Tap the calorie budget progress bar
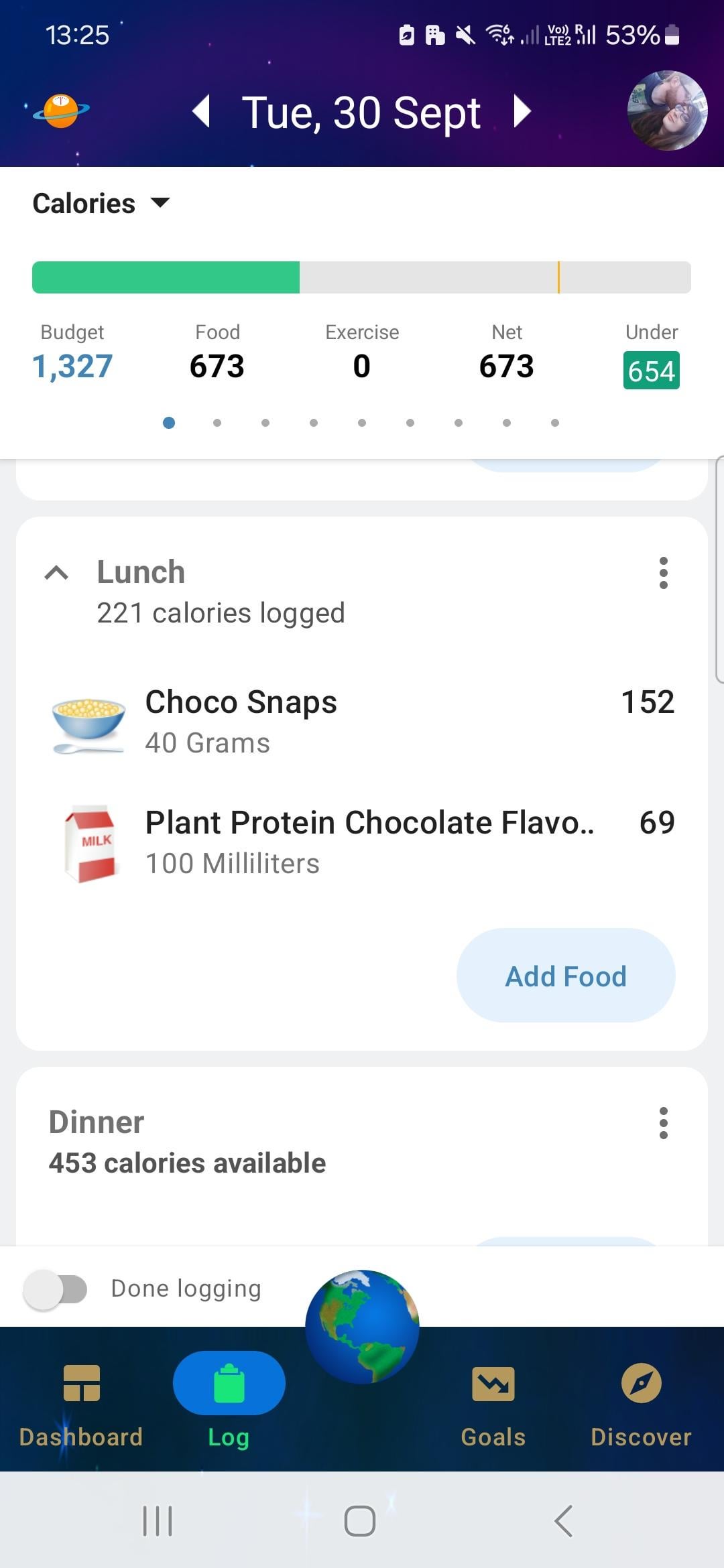 361,277
